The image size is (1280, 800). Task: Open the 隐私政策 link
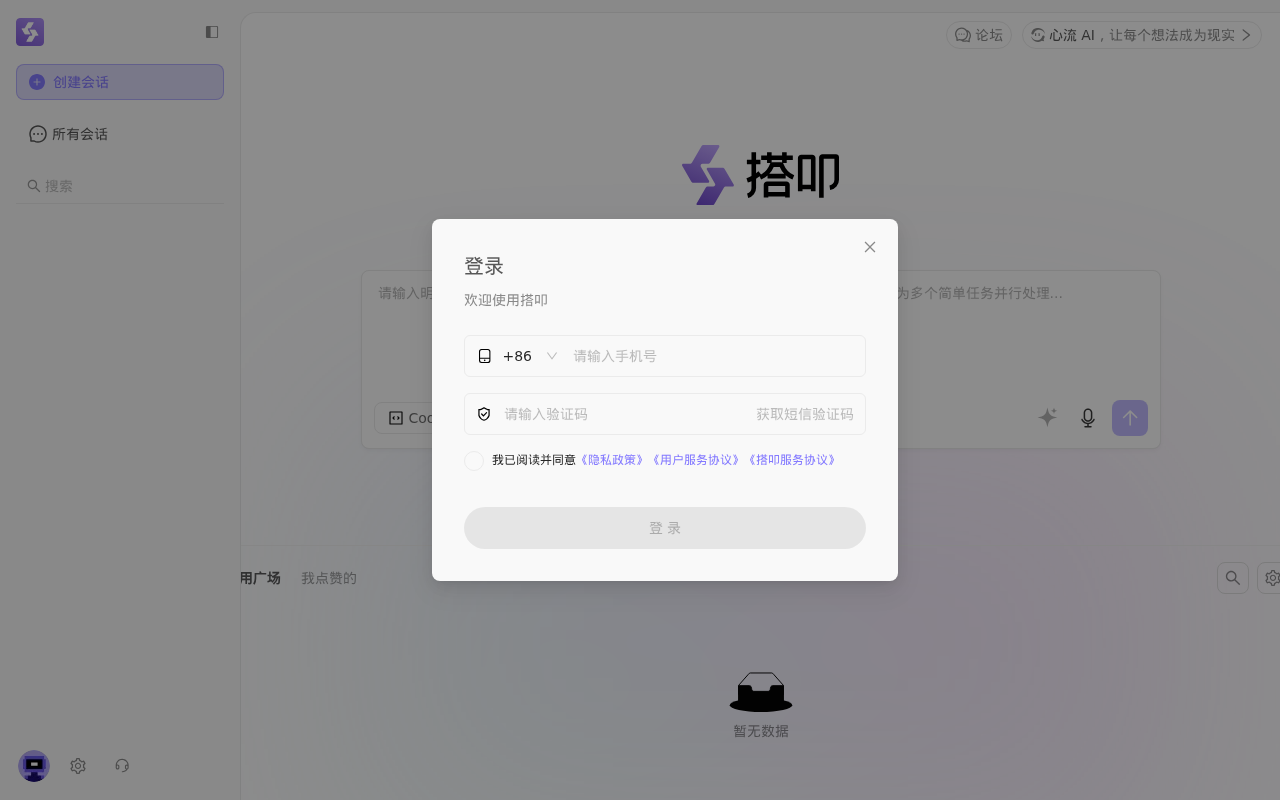tap(612, 460)
